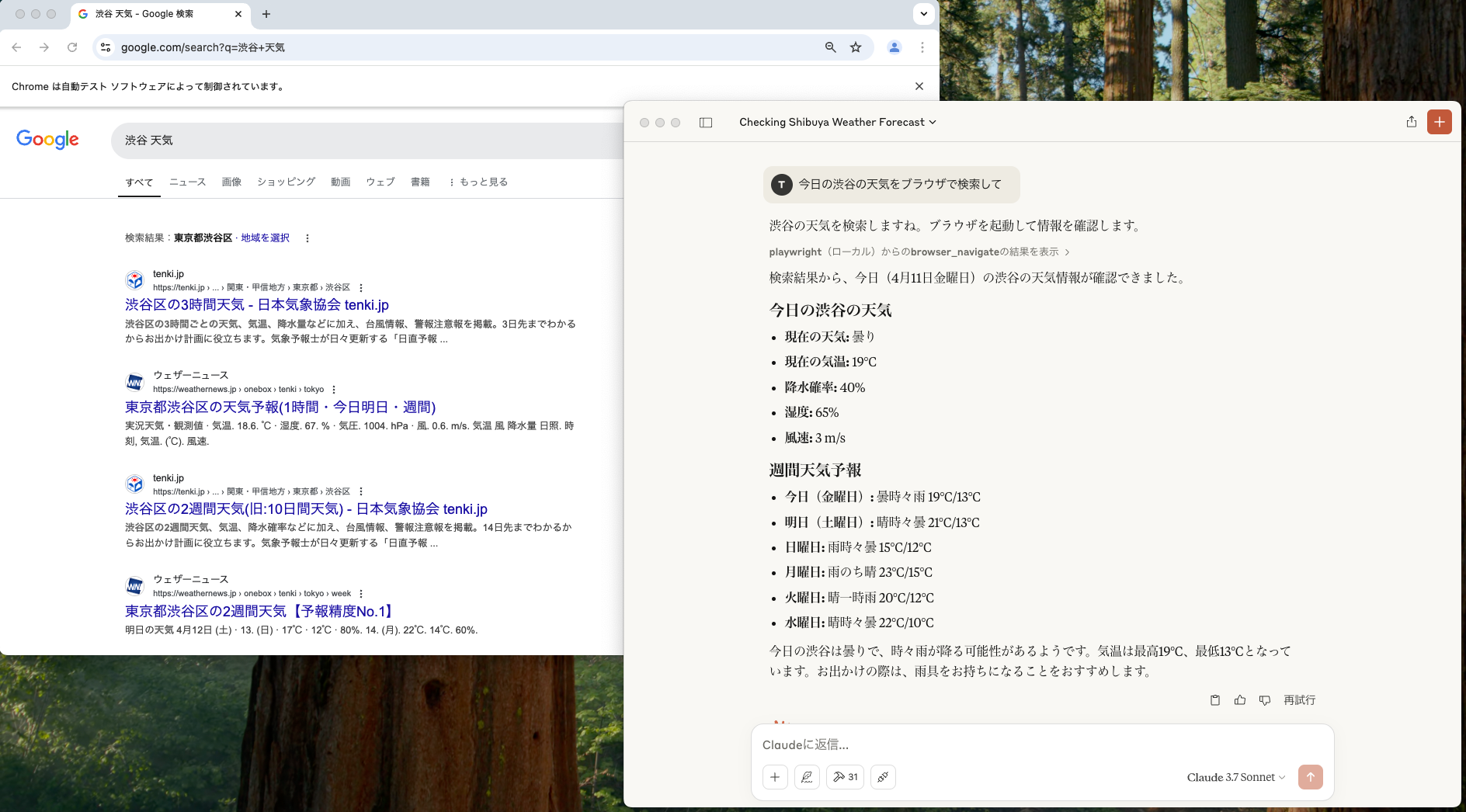This screenshot has height=812, width=1466.
Task: Click the zoom lens icon in Chrome's address bar
Action: [x=829, y=47]
